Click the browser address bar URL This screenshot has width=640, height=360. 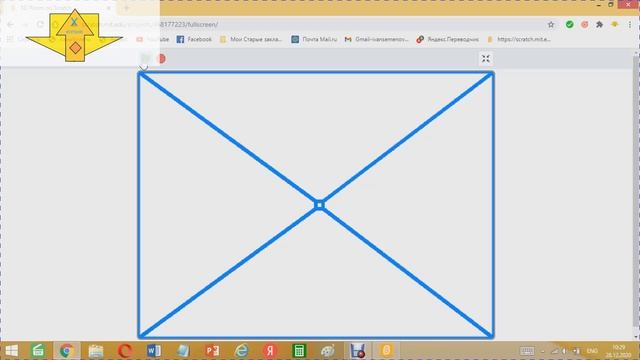[188, 24]
